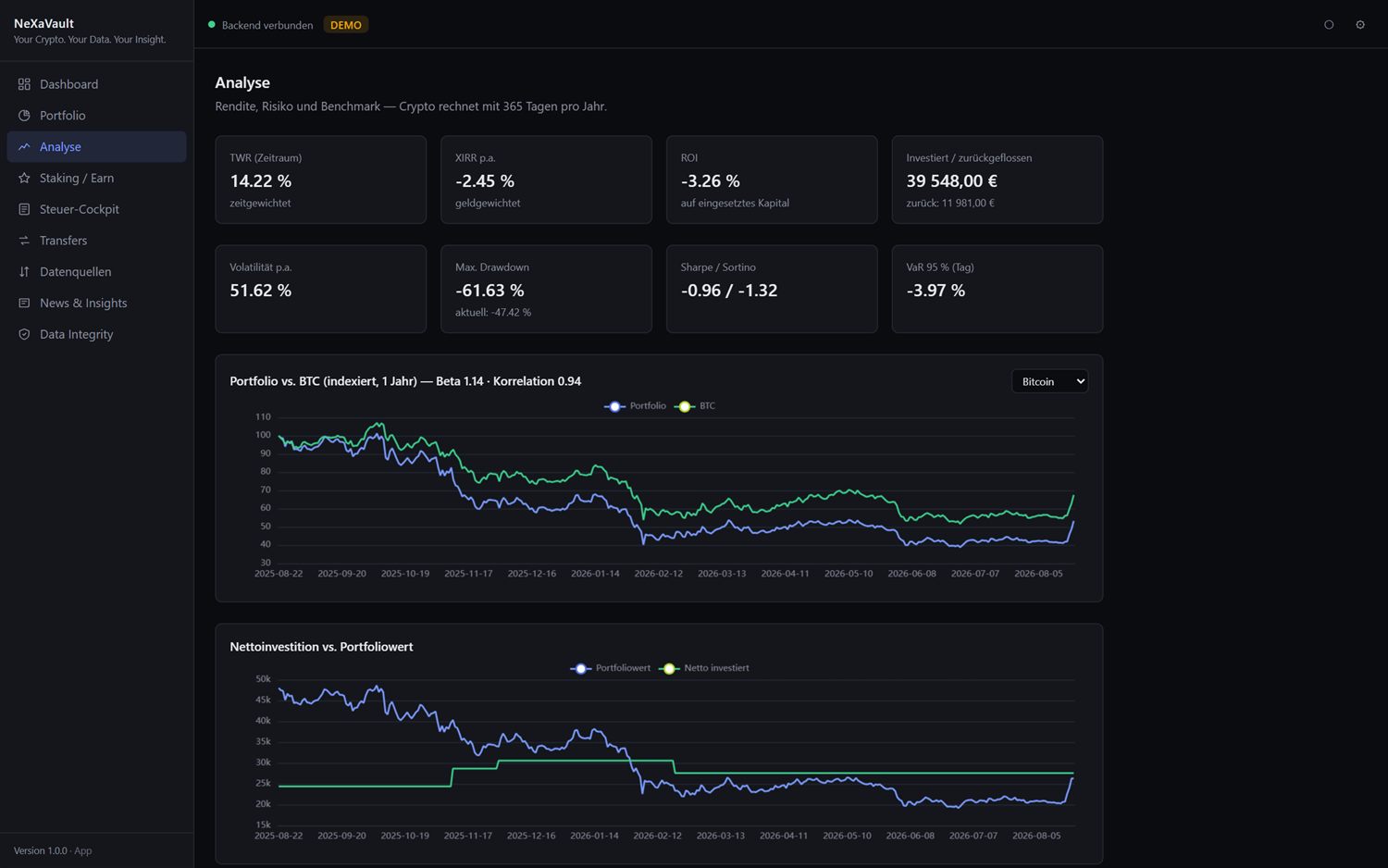Toggle the Portfolio series in chart legend
The height and width of the screenshot is (868, 1388).
point(635,406)
